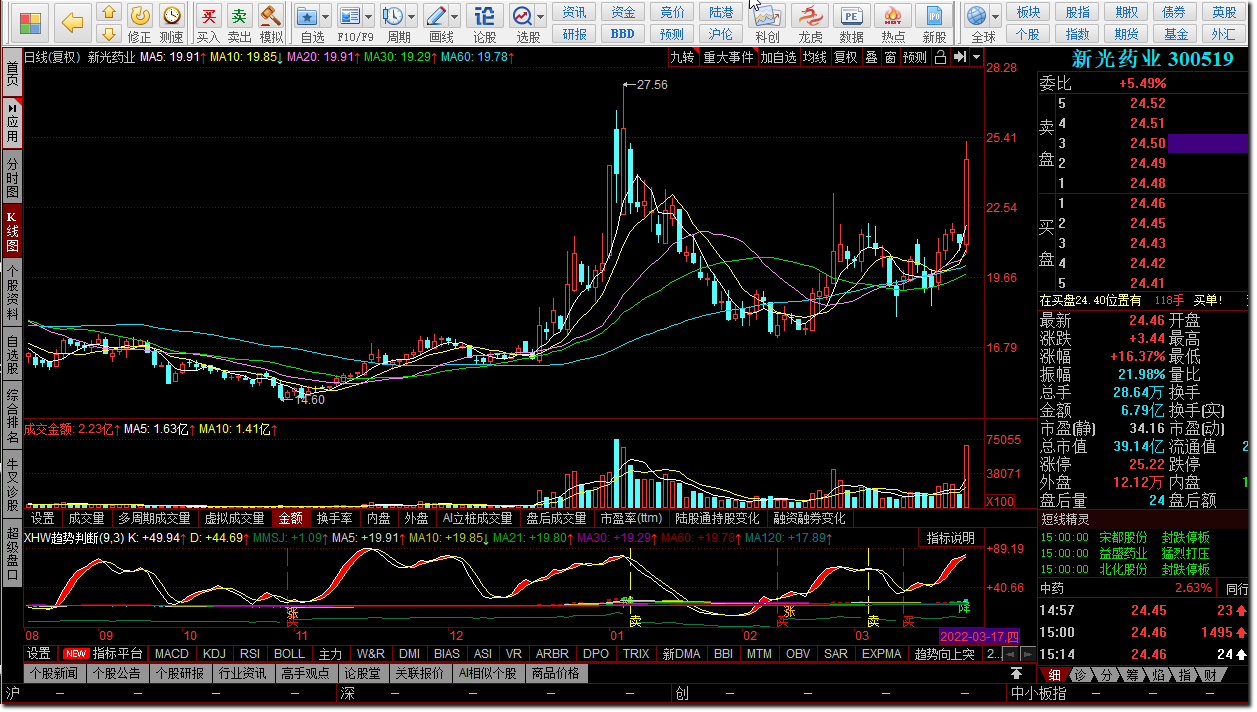The height and width of the screenshot is (712, 1257).
Task: Expand the 周期 period dropdown arrow
Action: (x=410, y=16)
